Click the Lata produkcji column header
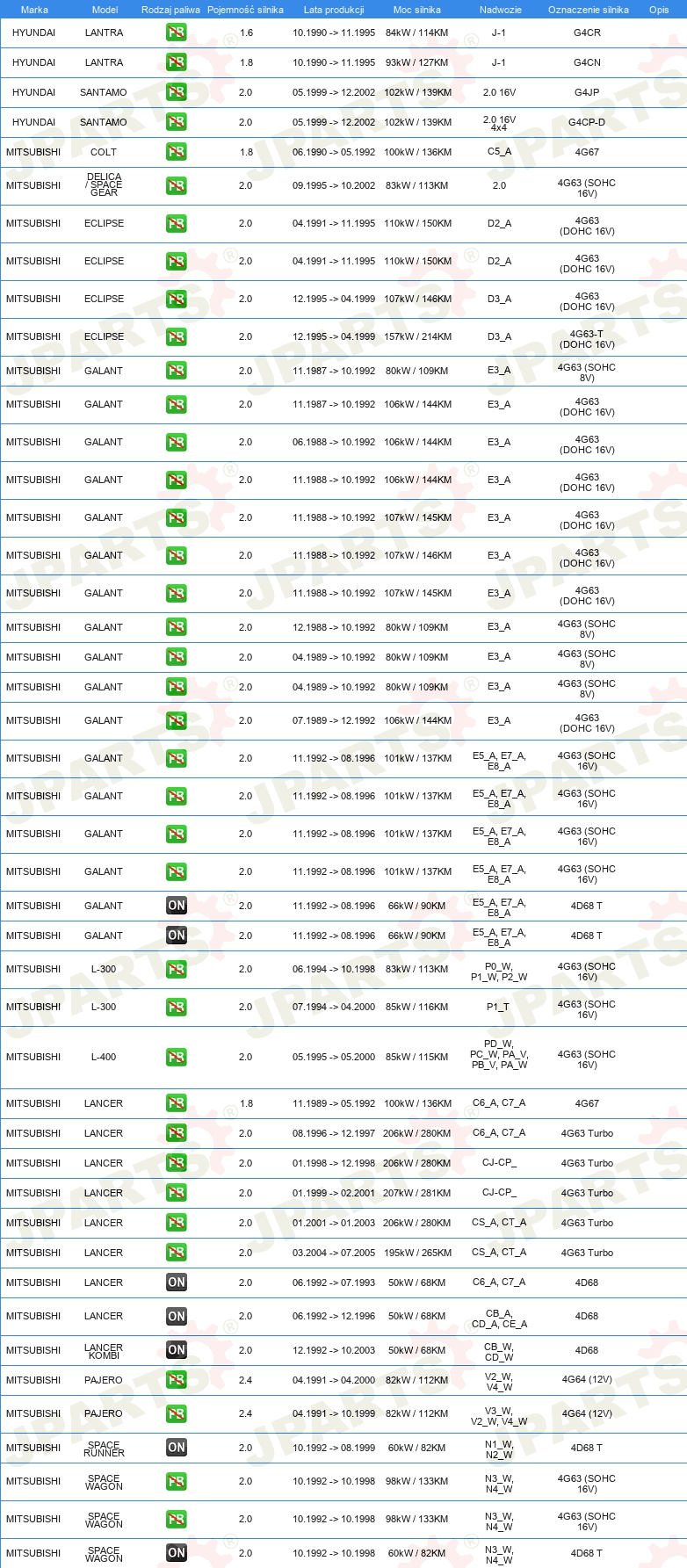 pos(334,10)
